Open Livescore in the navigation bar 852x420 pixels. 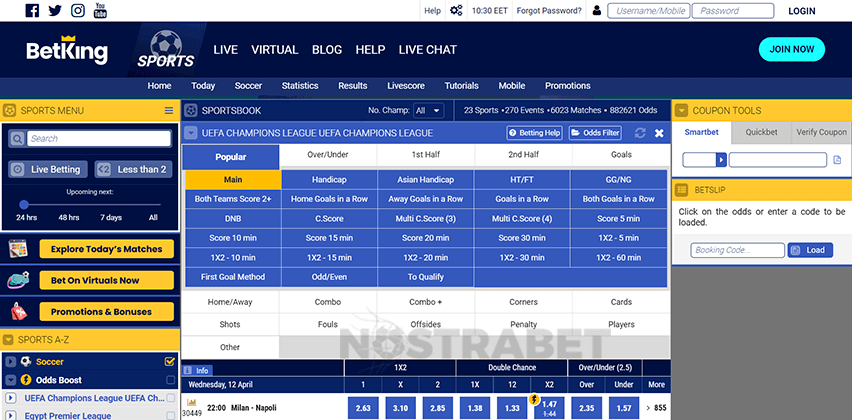pyautogui.click(x=406, y=86)
